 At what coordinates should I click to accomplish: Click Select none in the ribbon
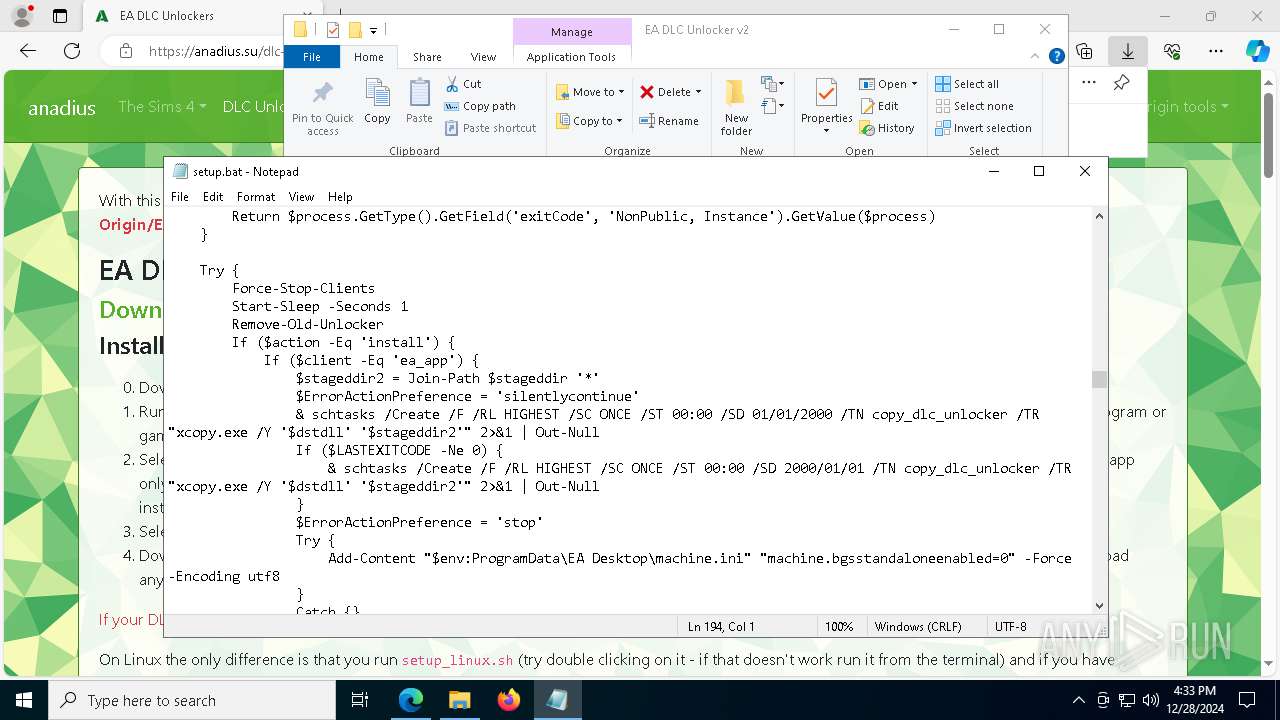pyautogui.click(x=975, y=106)
